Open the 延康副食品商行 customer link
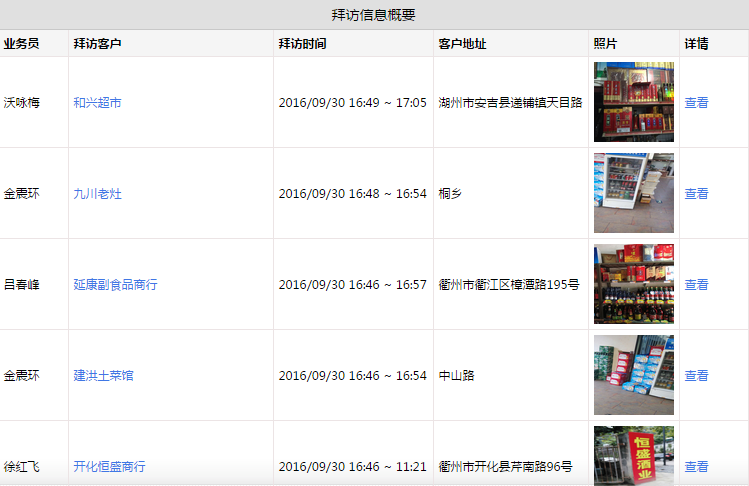Viewport: 749px width, 486px height. pos(115,285)
